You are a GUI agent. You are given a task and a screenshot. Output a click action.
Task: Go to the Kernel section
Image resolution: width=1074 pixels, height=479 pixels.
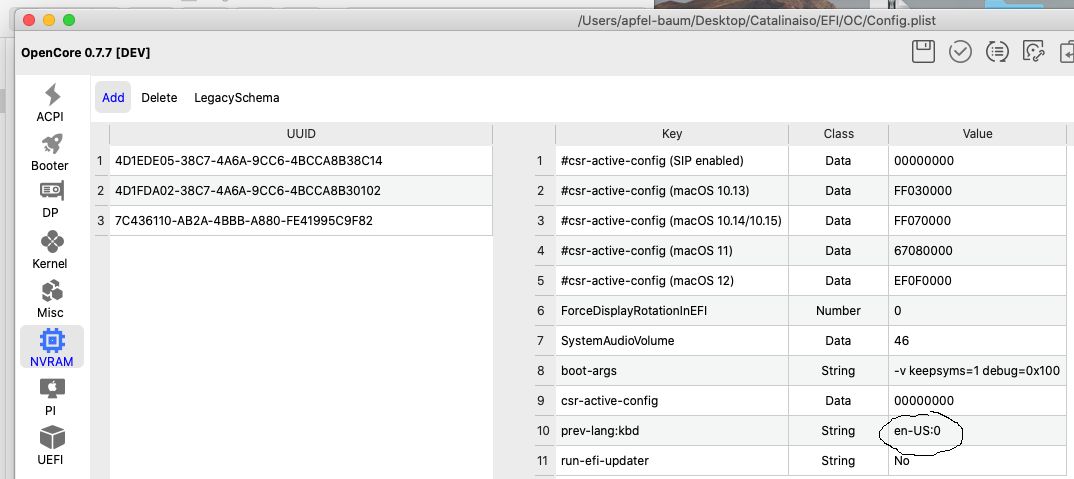pos(50,250)
